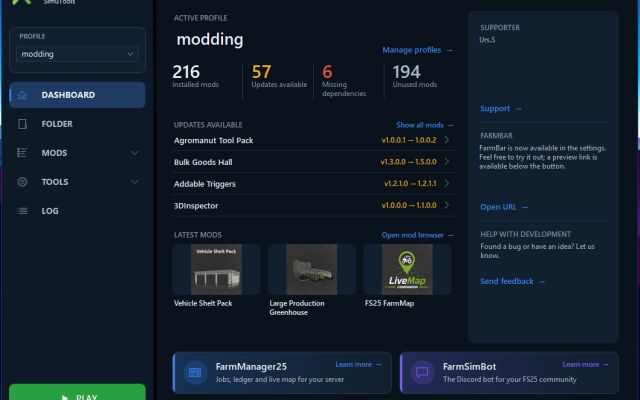Image resolution: width=640 pixels, height=400 pixels.
Task: Click version v1.0.0.1 → 1.0.0.2 text
Action: tap(409, 140)
